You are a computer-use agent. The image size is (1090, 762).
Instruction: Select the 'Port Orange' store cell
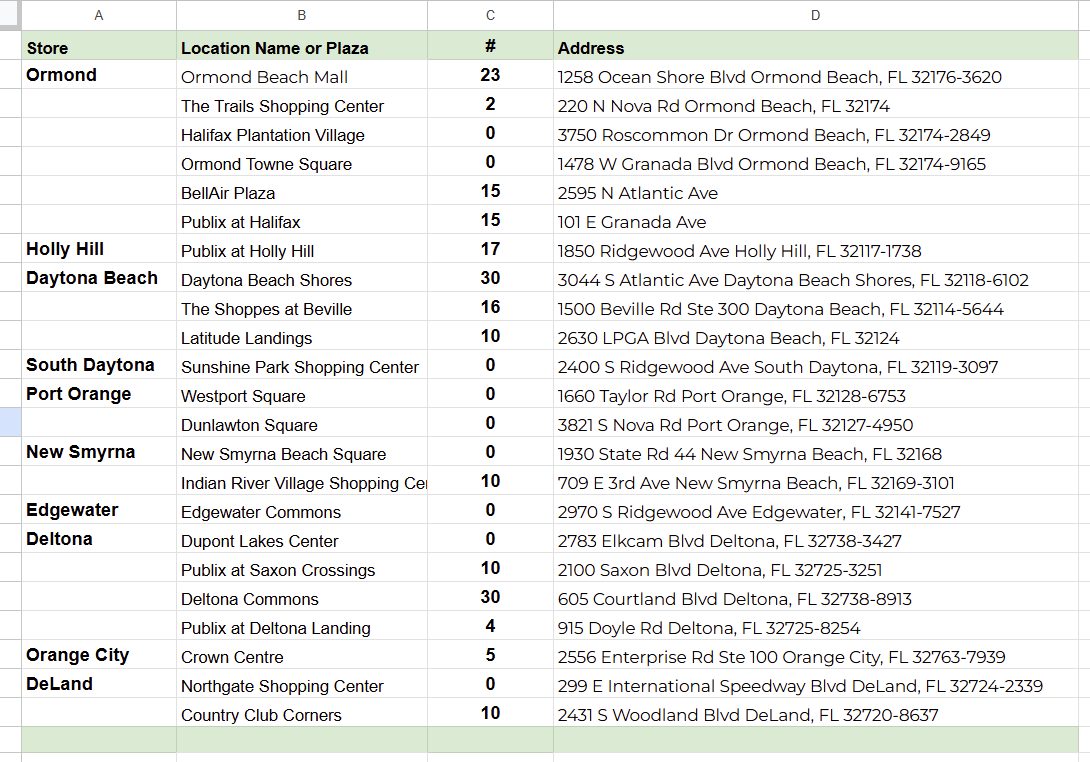(99, 394)
